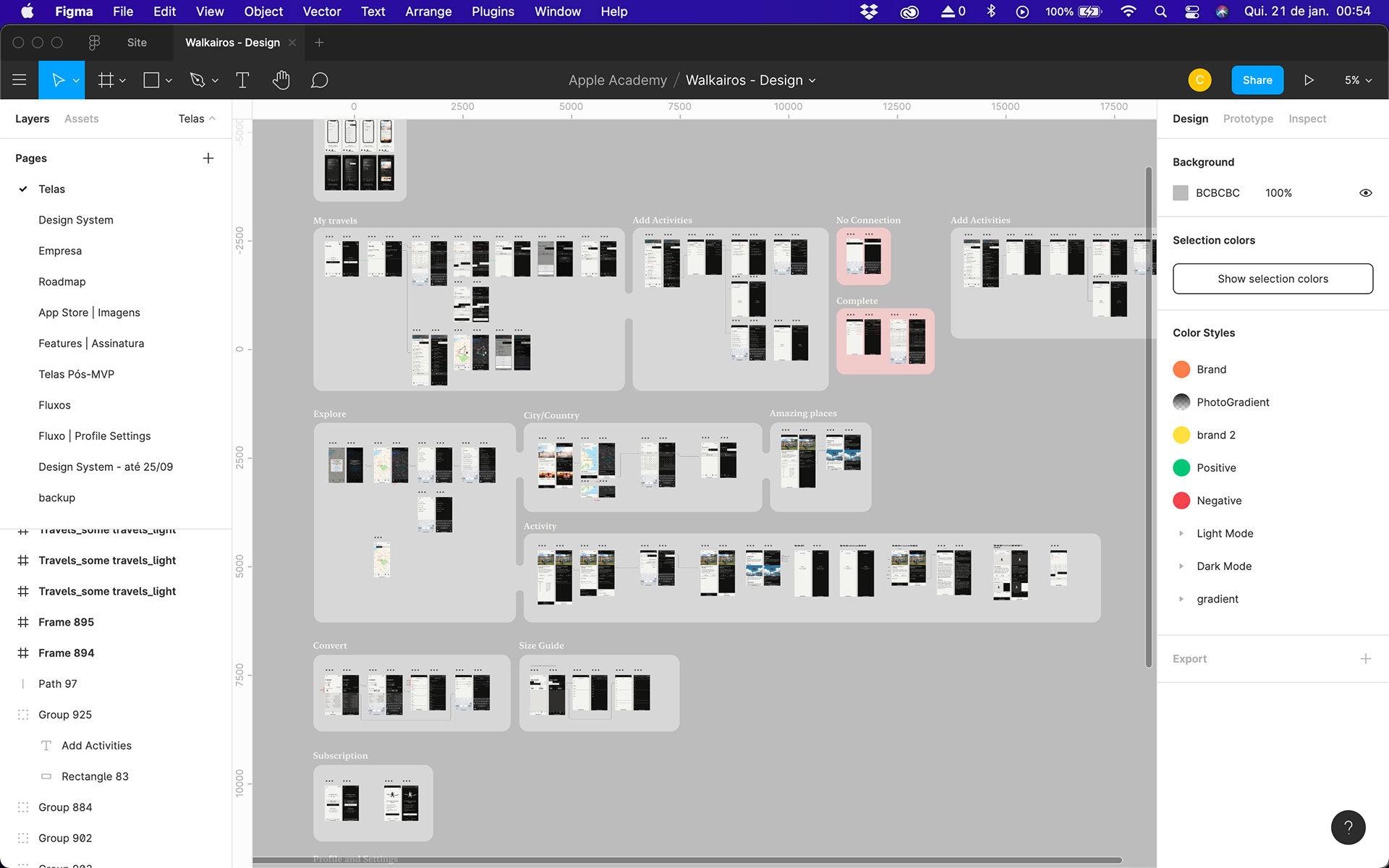
Task: Select the Rectangle shape tool
Action: point(151,80)
